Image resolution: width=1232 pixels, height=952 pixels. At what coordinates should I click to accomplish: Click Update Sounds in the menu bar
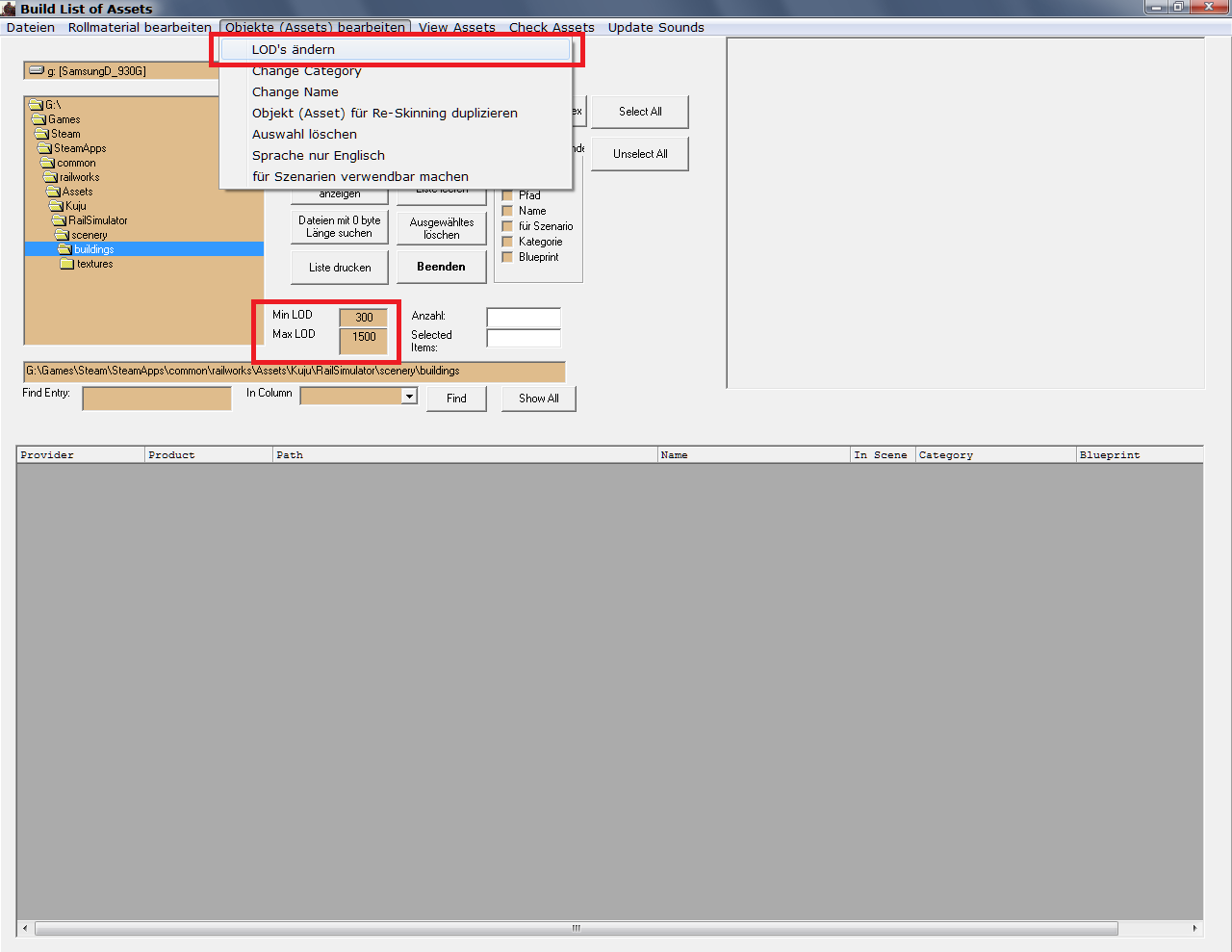point(656,27)
